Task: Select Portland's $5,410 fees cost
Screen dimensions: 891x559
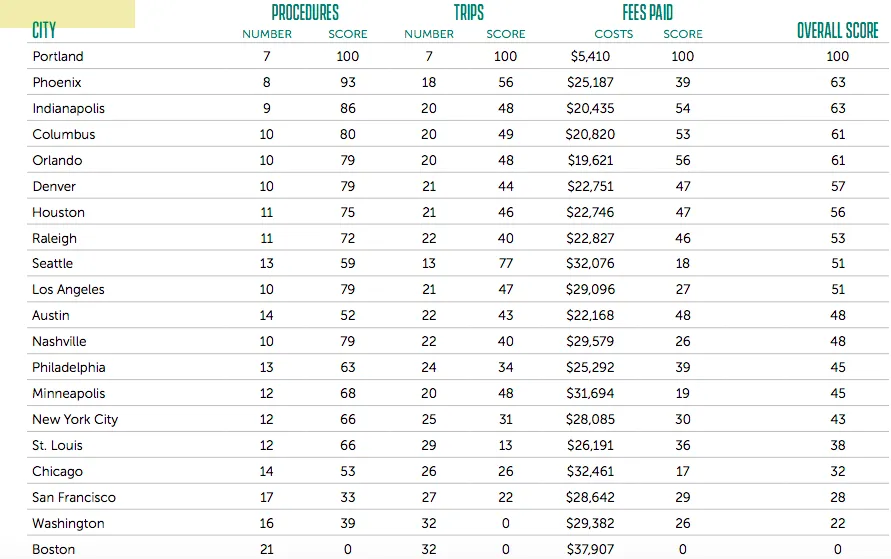Action: point(590,57)
